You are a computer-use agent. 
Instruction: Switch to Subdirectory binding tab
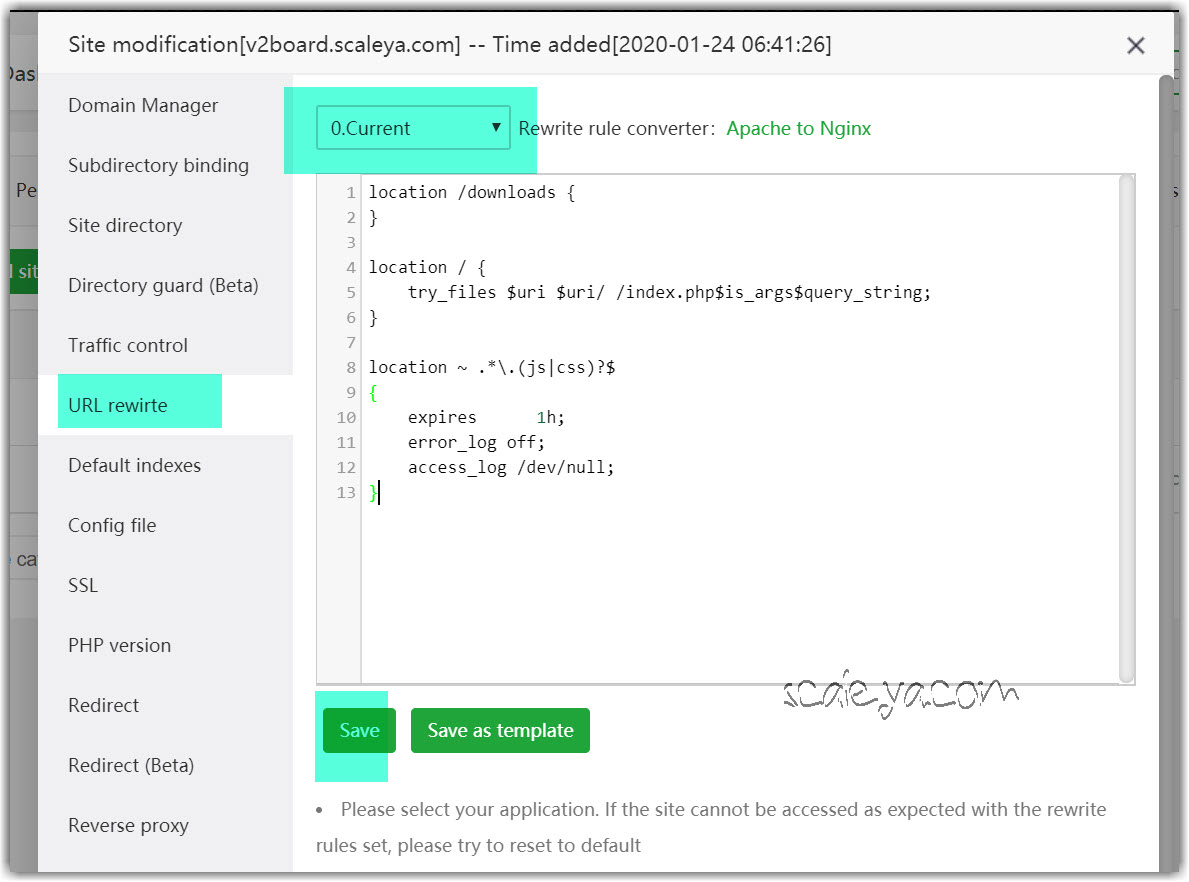click(x=158, y=165)
